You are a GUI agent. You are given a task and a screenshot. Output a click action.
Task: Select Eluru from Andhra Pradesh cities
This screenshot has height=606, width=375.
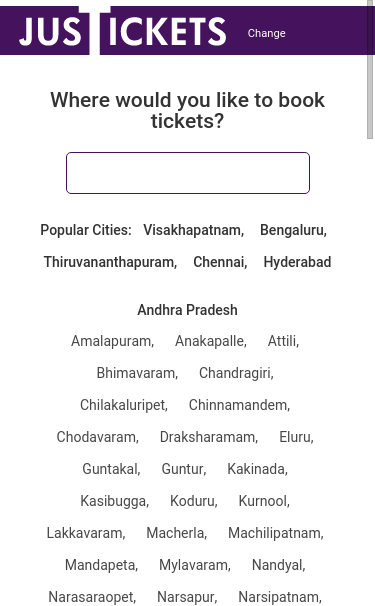click(296, 437)
